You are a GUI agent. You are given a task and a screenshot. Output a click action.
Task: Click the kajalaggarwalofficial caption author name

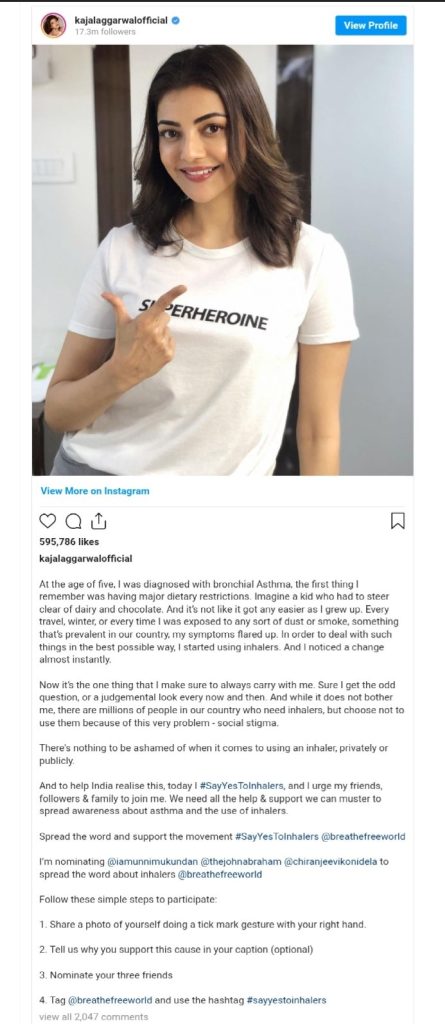tap(86, 559)
